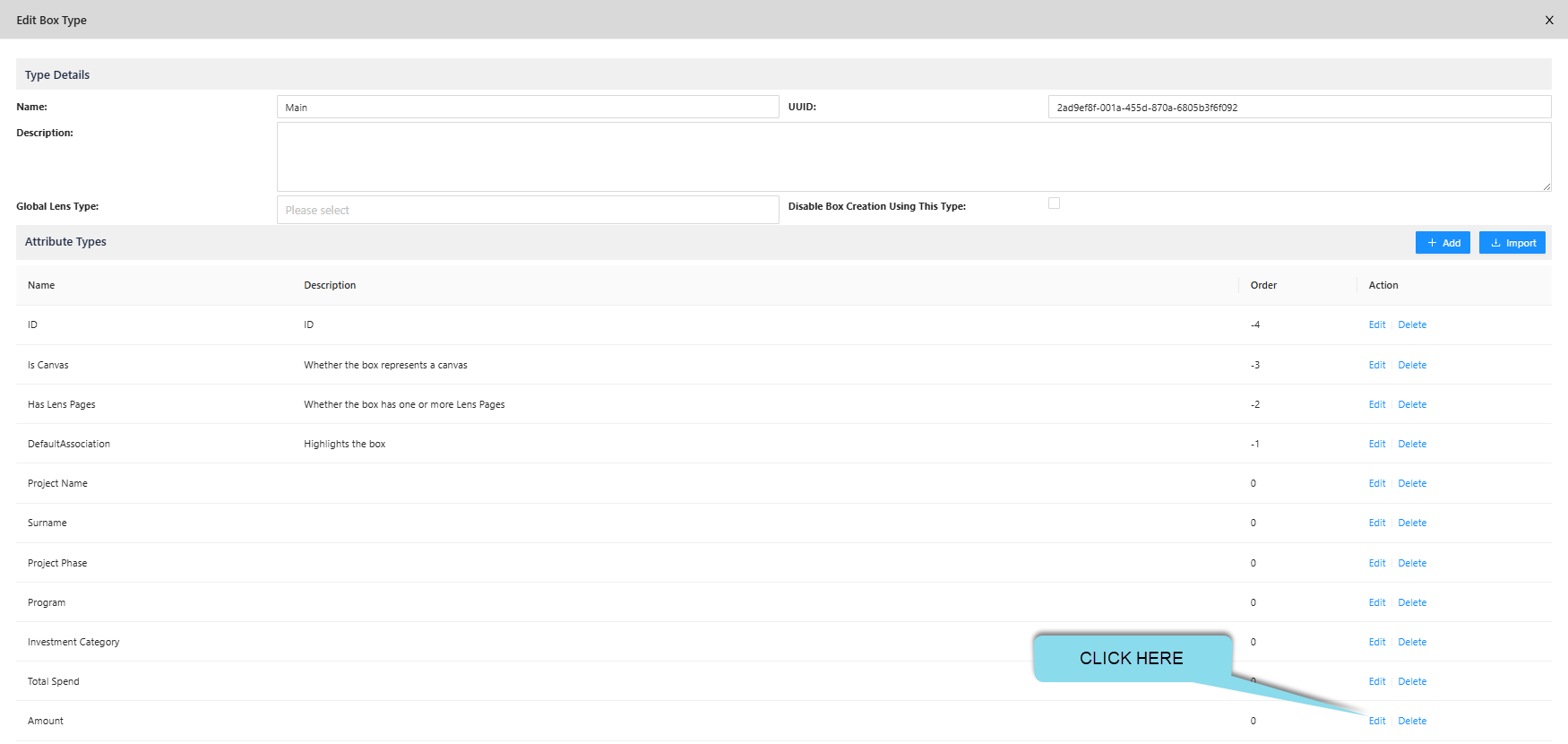The image size is (1568, 744).
Task: Delete the Total Spend attribute
Action: click(x=1412, y=681)
